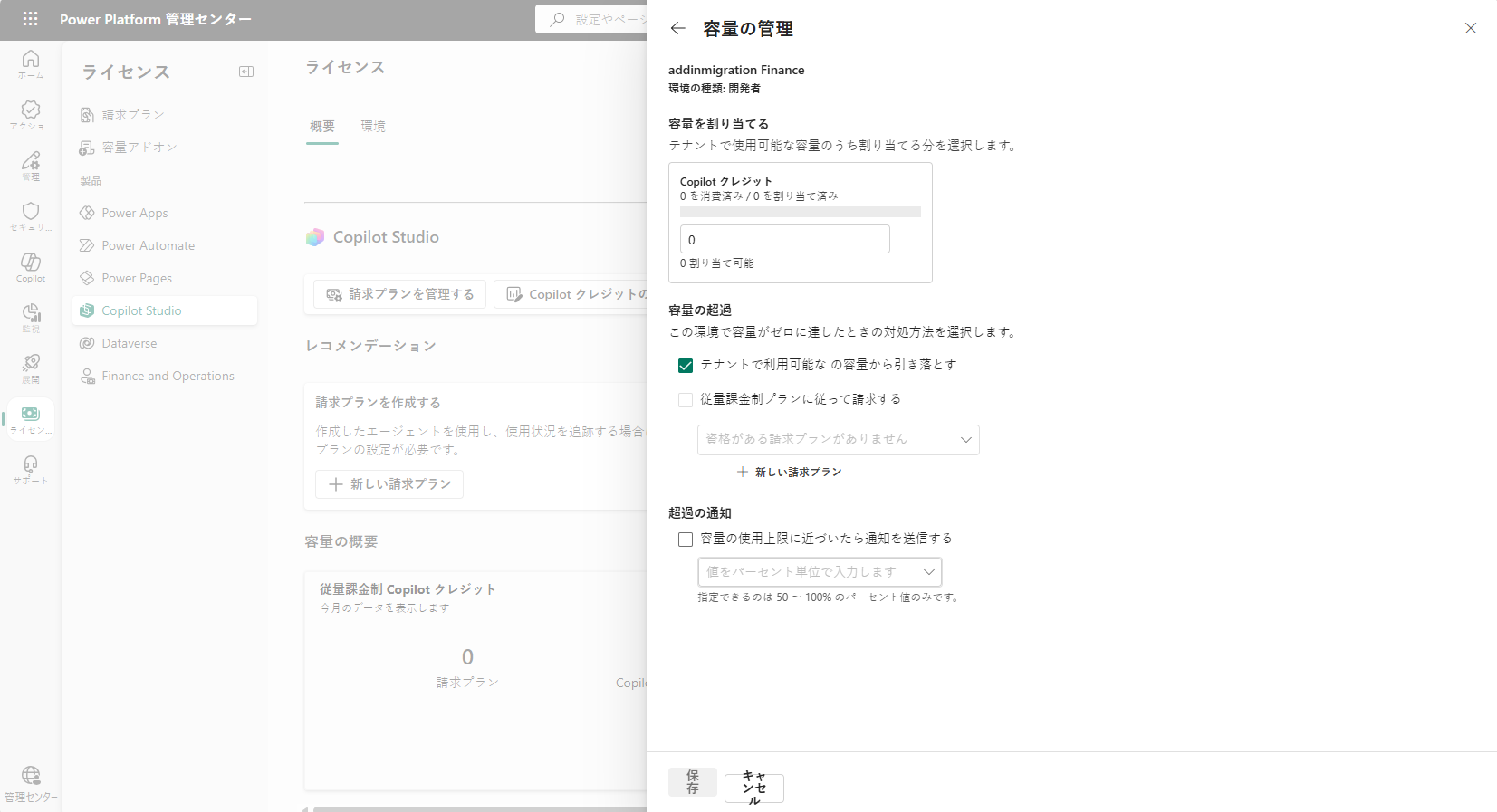
Task: Select Copilot Studio in sidebar
Action: pyautogui.click(x=165, y=310)
